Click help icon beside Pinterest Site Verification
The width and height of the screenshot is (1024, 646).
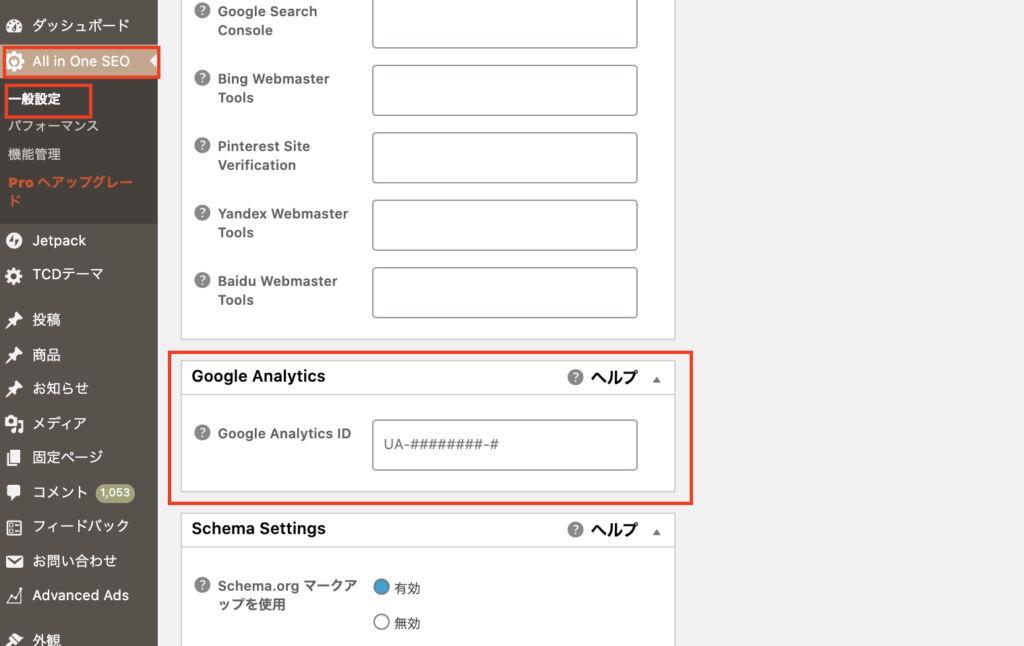[x=202, y=145]
